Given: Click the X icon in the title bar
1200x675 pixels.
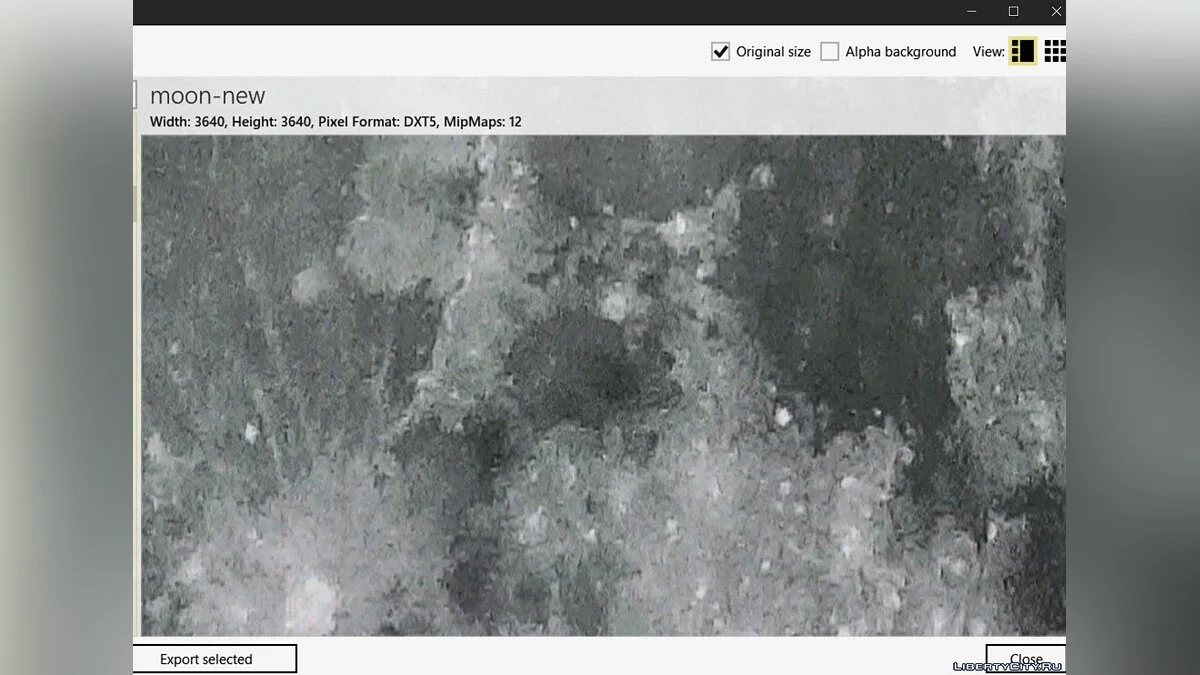Looking at the screenshot, I should (x=1056, y=12).
